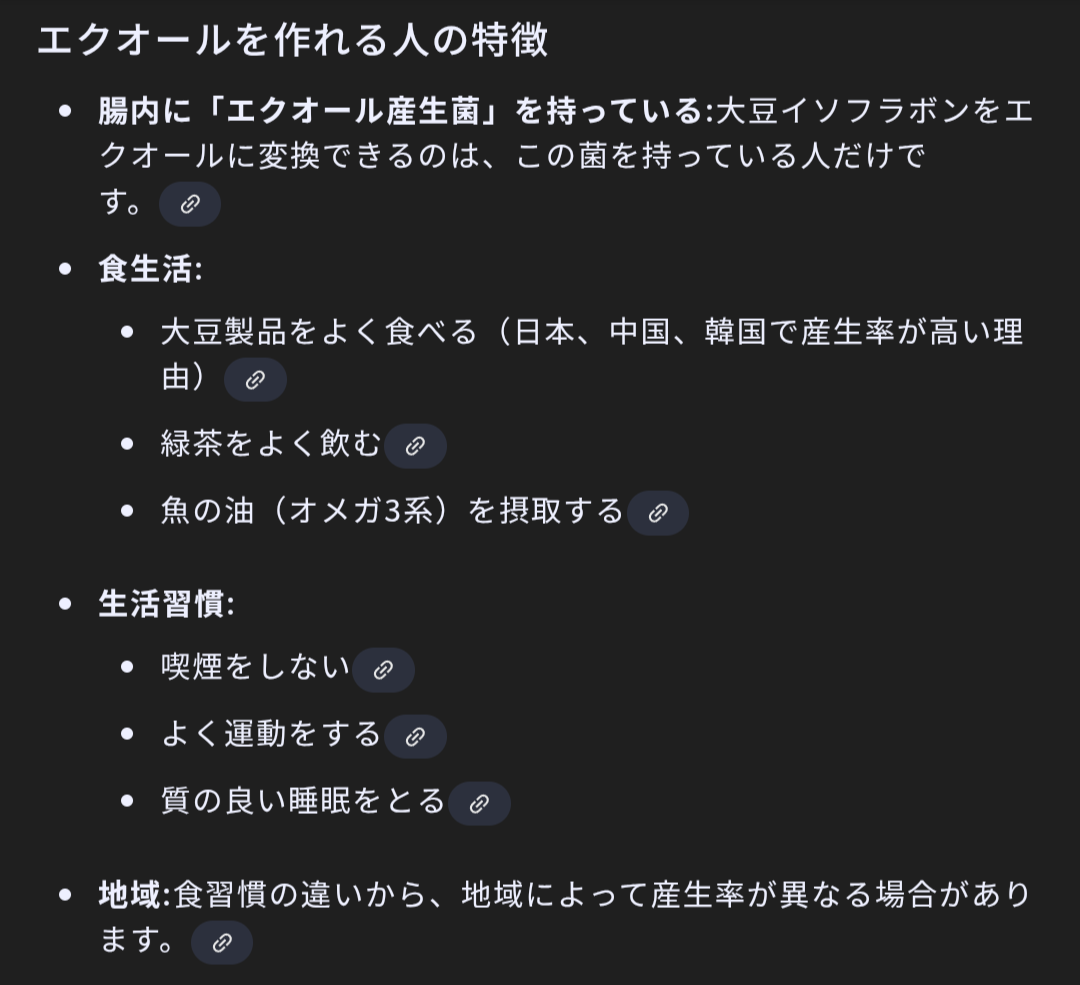Image resolution: width=1080 pixels, height=985 pixels.
Task: Select the 食生活 section label
Action: pos(147,270)
